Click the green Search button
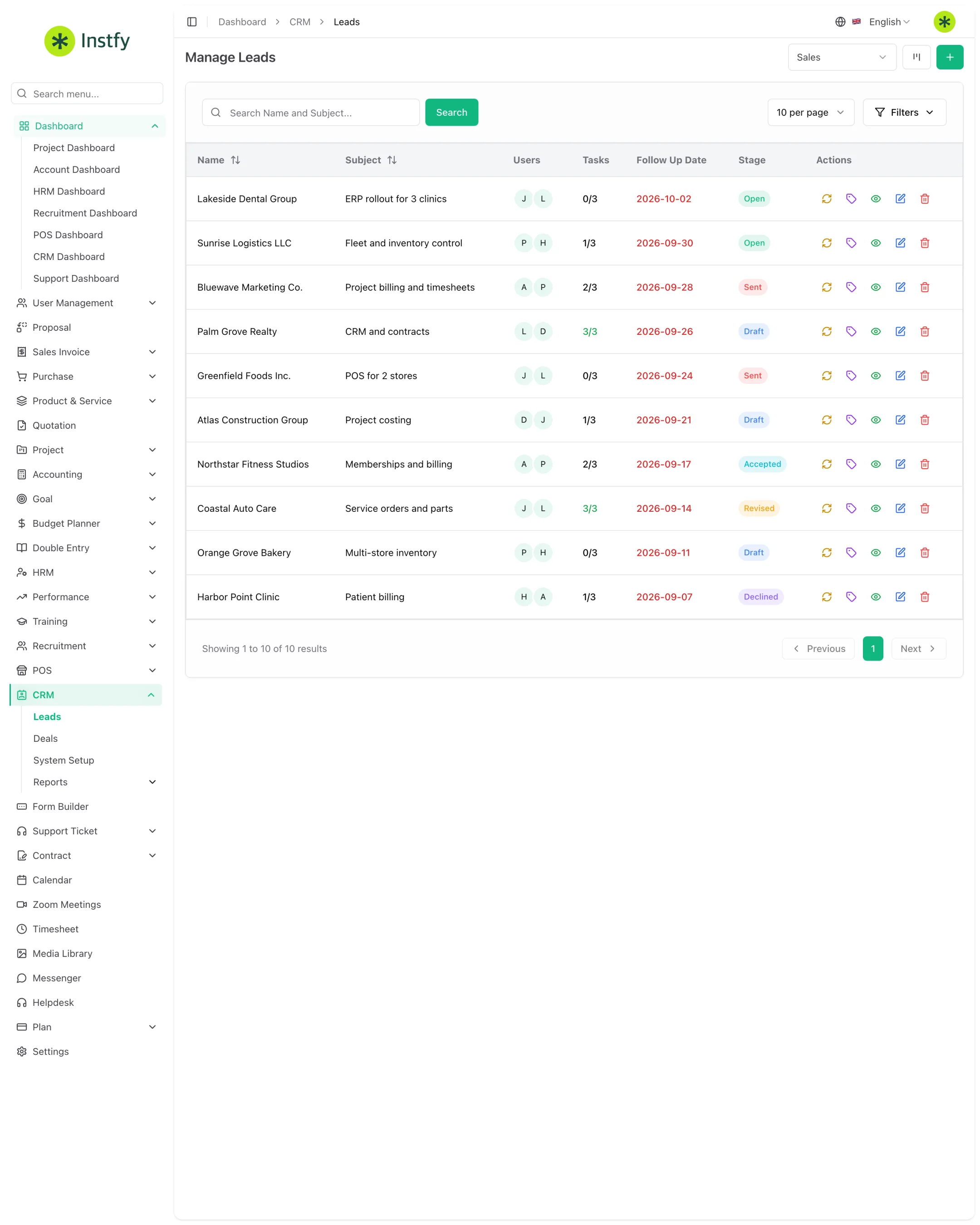 (x=451, y=113)
